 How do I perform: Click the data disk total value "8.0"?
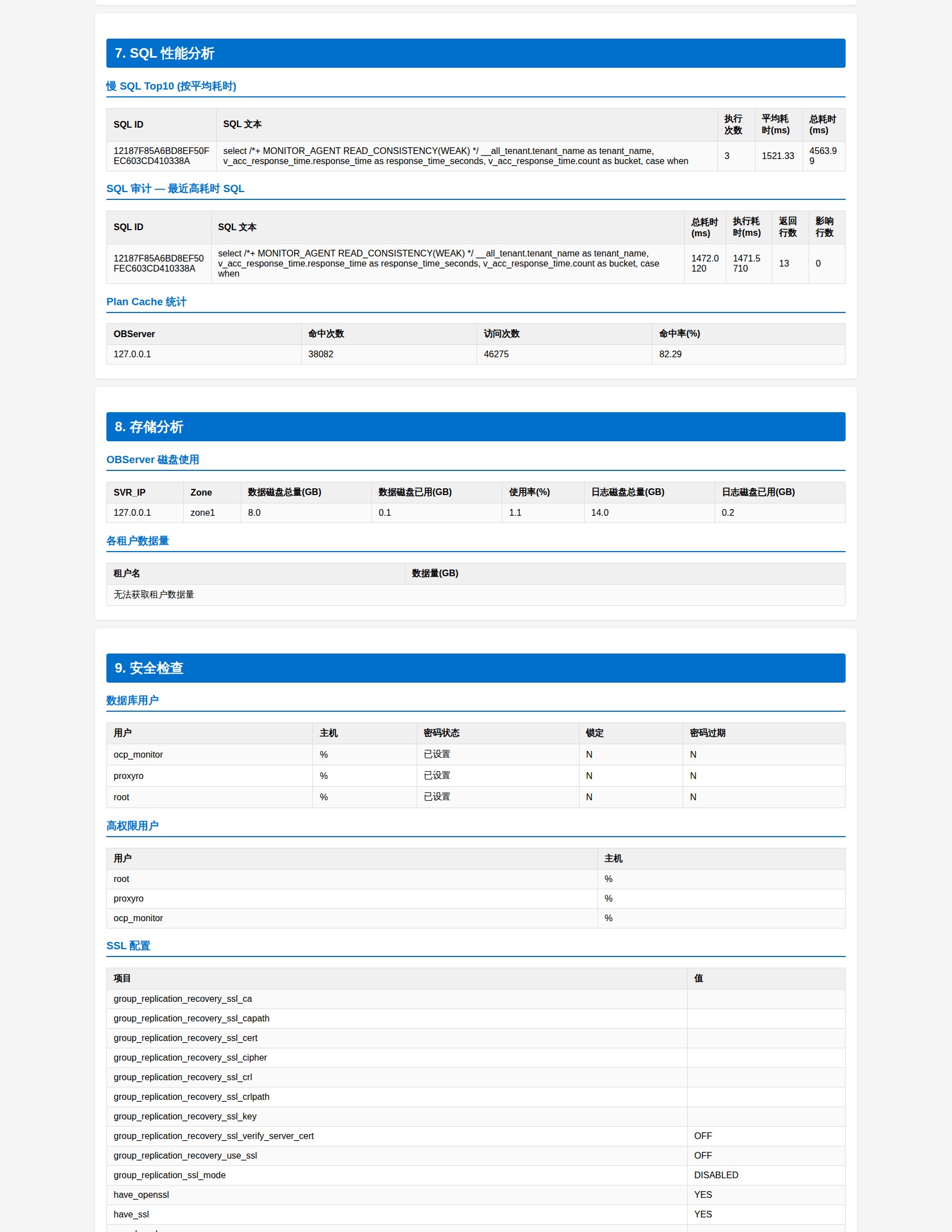pos(254,513)
